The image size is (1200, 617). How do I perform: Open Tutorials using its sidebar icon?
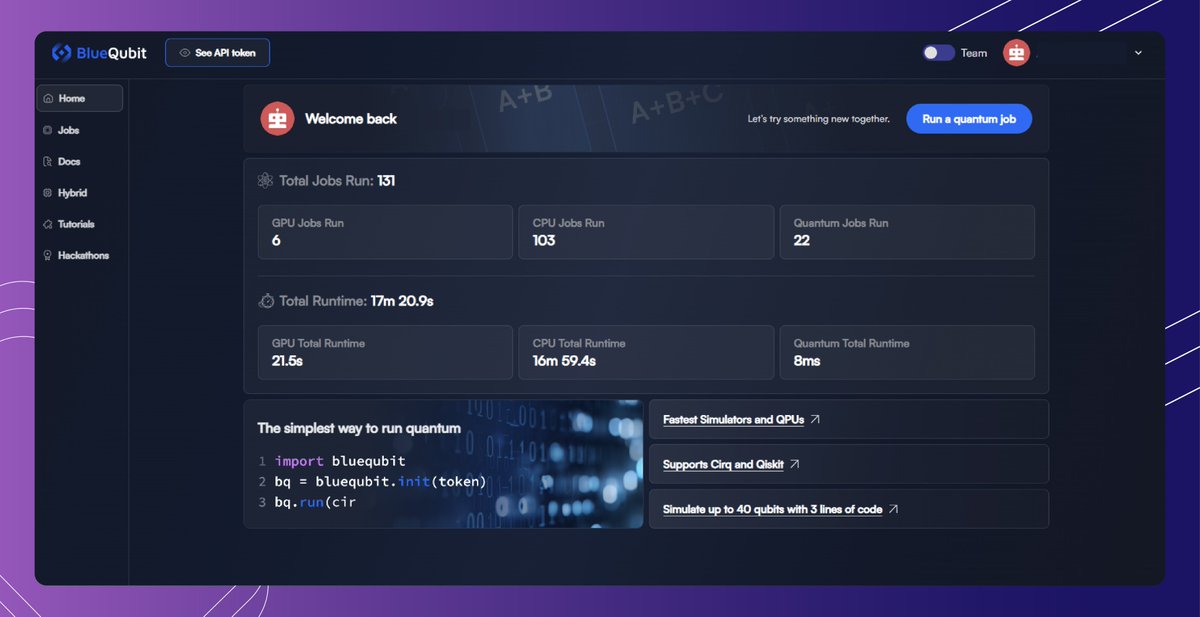point(46,223)
